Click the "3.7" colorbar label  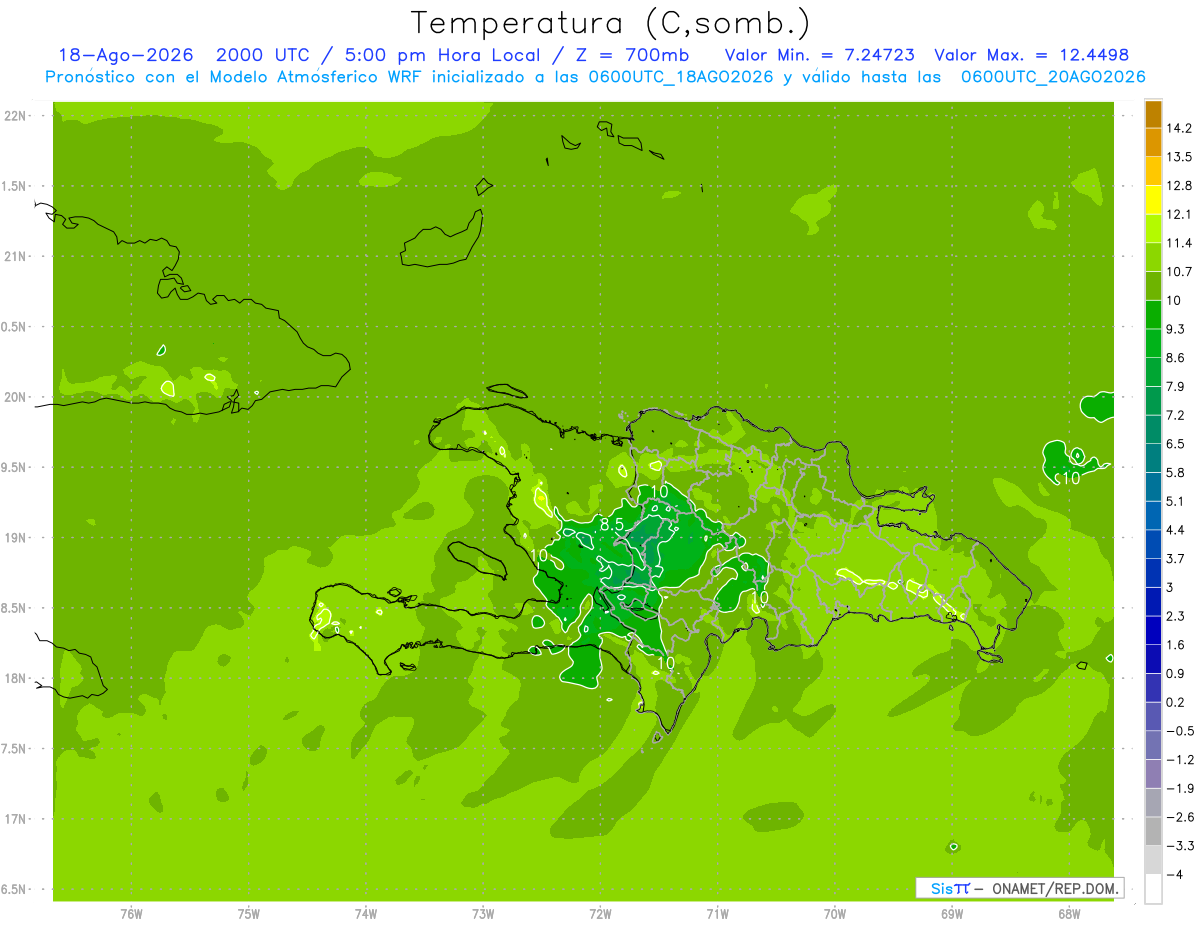click(x=1175, y=558)
